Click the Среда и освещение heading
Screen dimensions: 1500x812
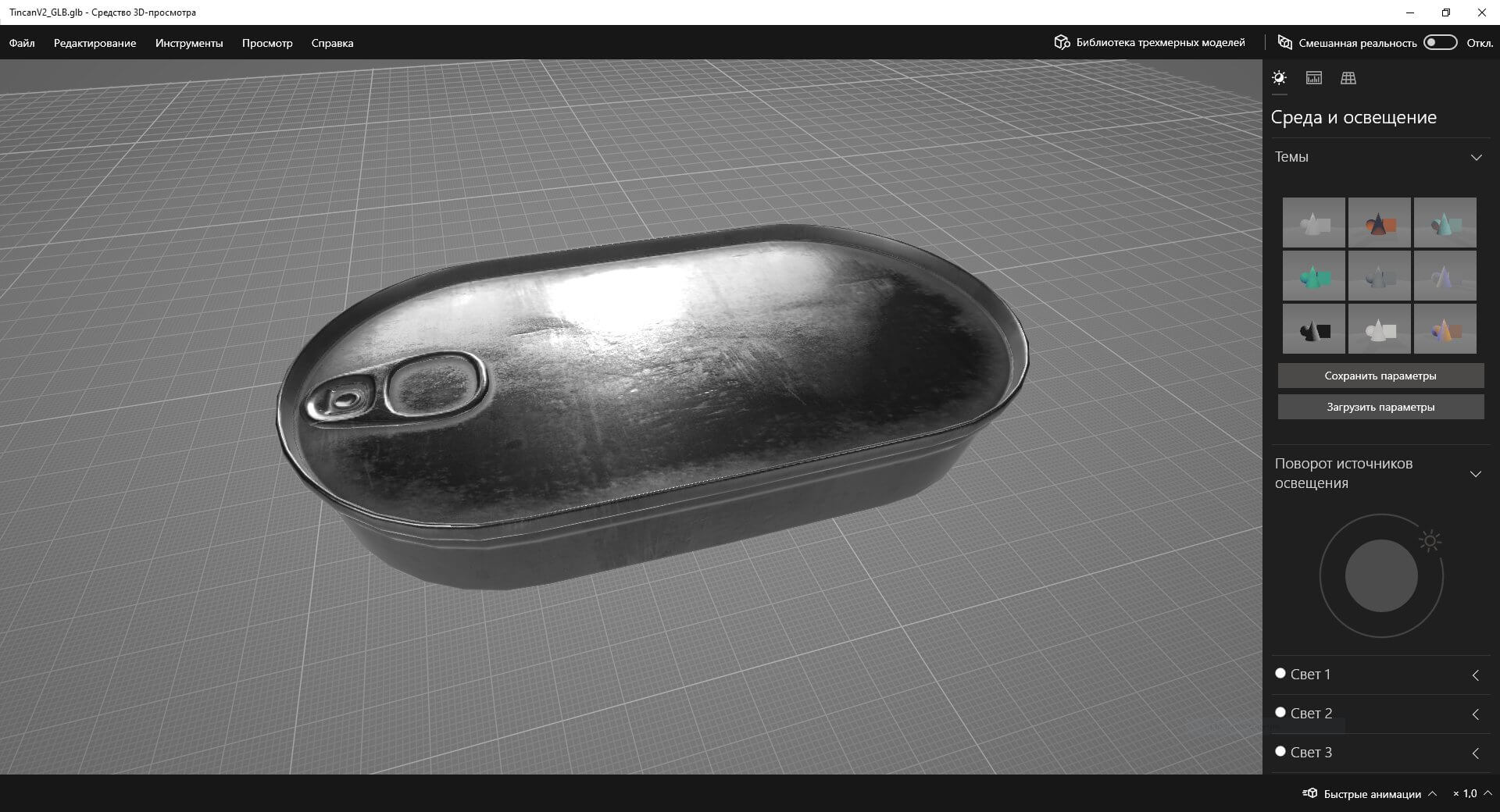point(1353,117)
